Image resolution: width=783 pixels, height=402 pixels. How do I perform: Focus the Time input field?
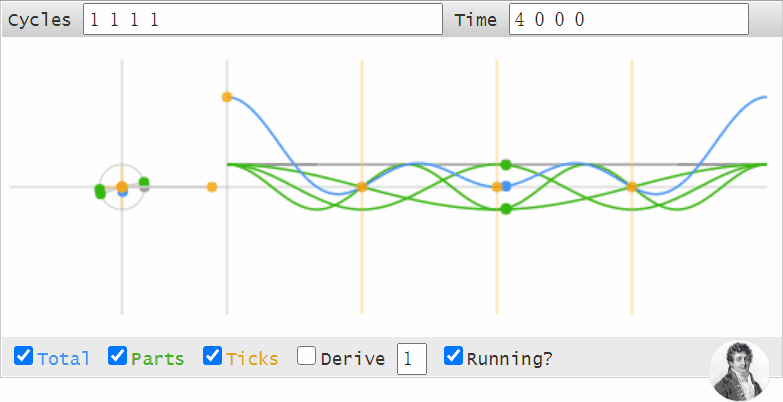tap(629, 19)
